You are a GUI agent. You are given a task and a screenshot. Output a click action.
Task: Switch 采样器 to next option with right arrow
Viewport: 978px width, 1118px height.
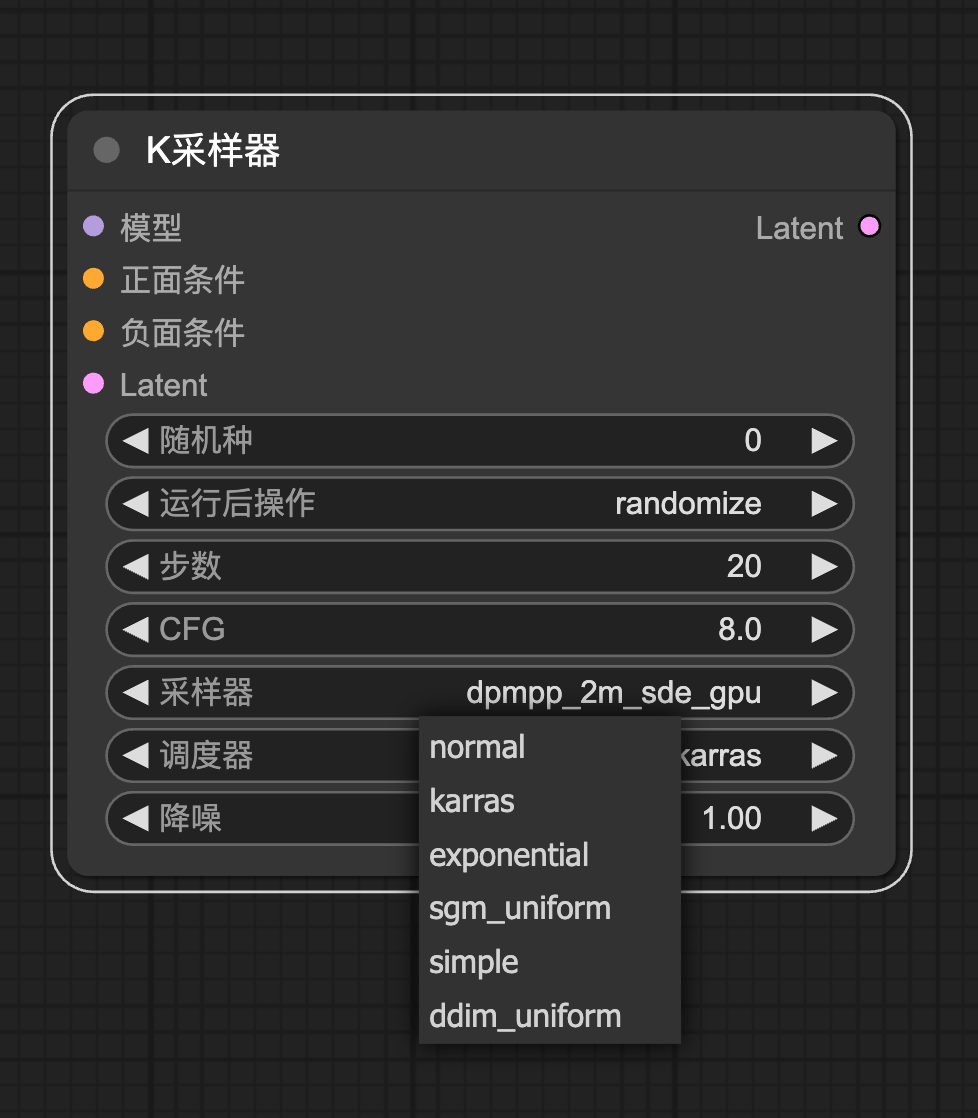[824, 692]
